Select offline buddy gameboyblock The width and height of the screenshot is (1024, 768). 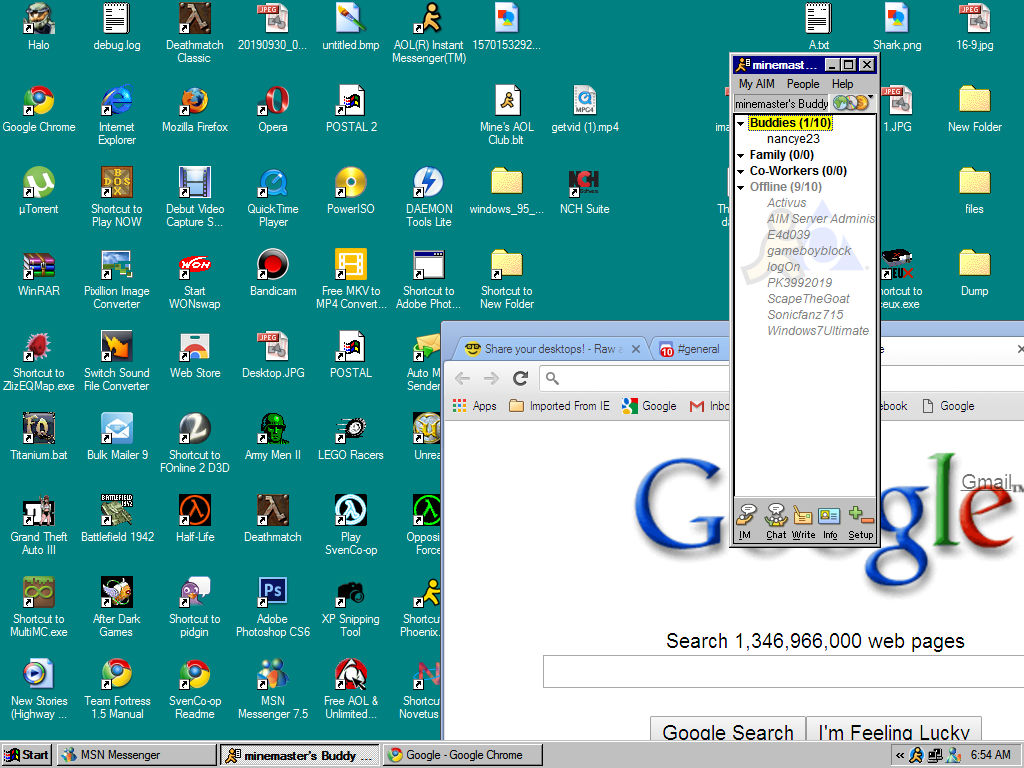tap(808, 251)
